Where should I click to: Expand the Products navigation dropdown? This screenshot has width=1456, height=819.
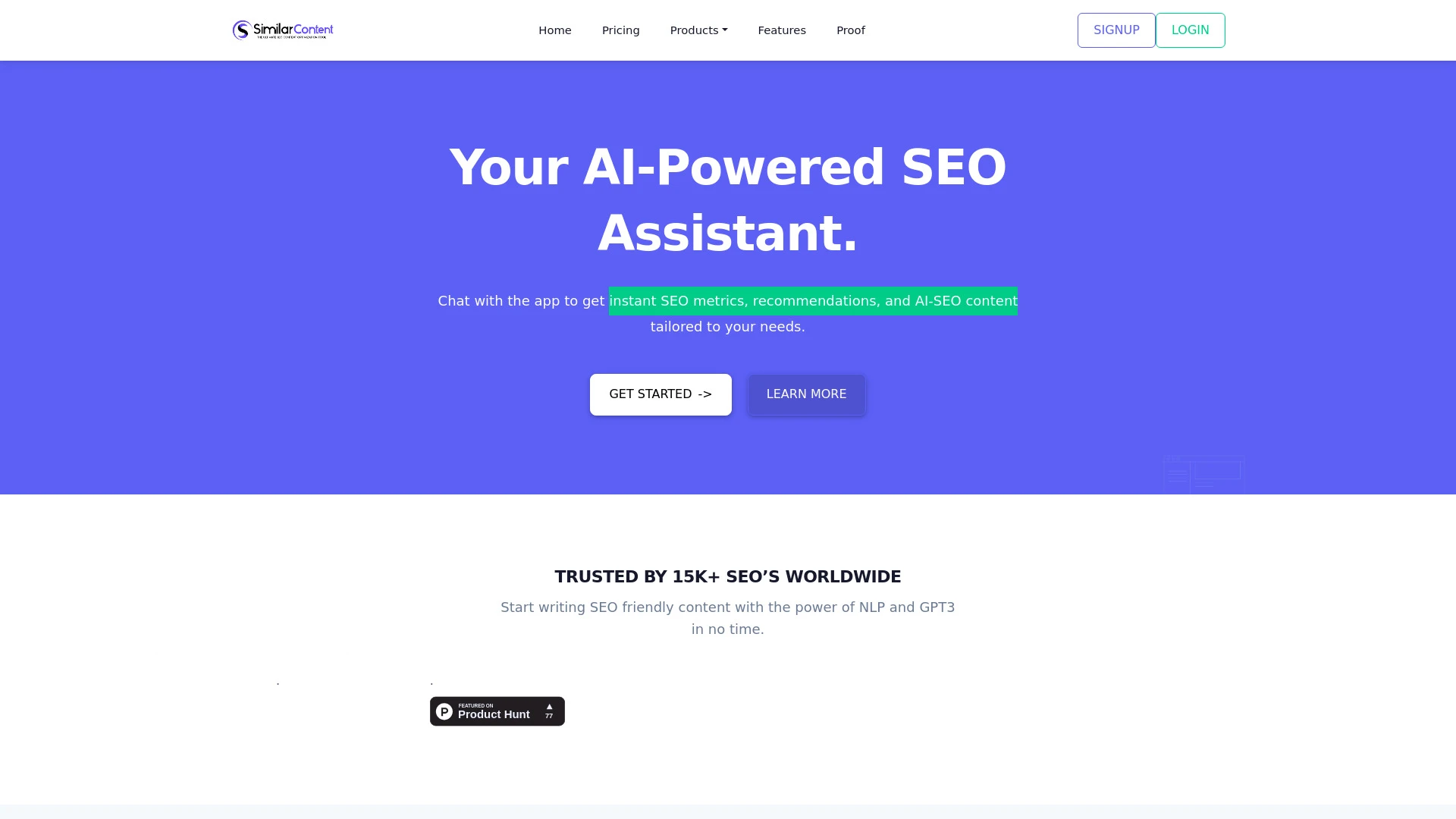click(x=698, y=30)
